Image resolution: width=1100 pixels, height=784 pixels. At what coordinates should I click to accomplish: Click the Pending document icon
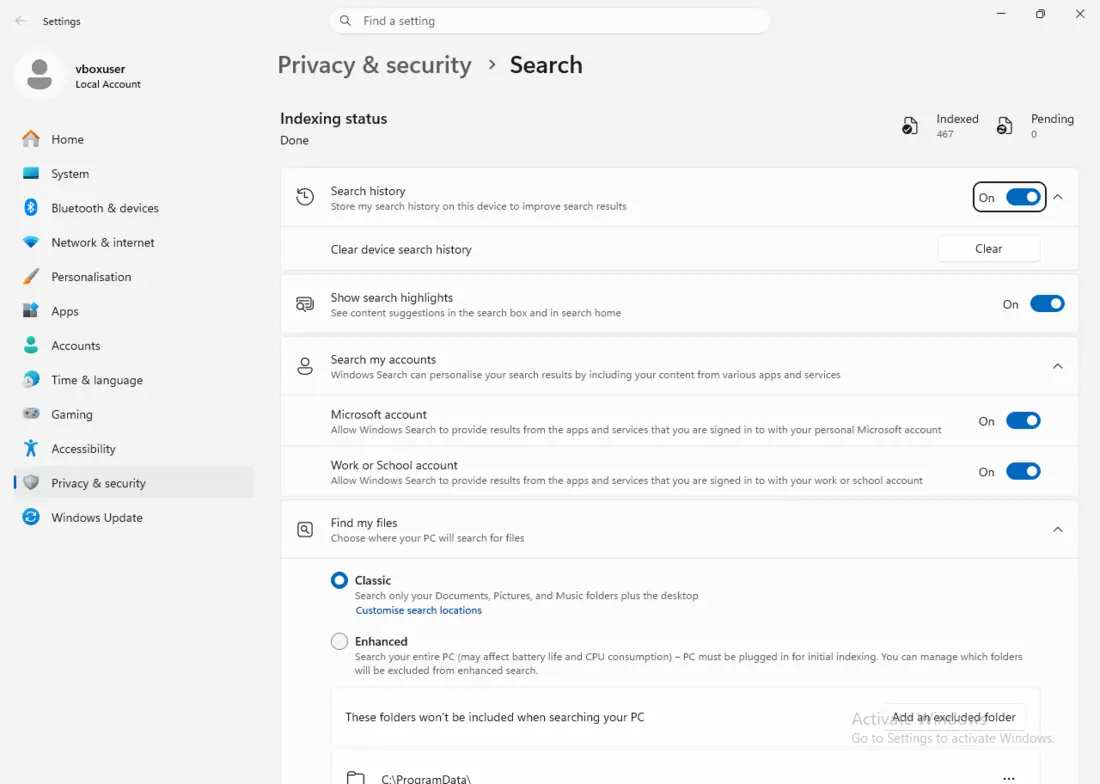click(x=1005, y=126)
